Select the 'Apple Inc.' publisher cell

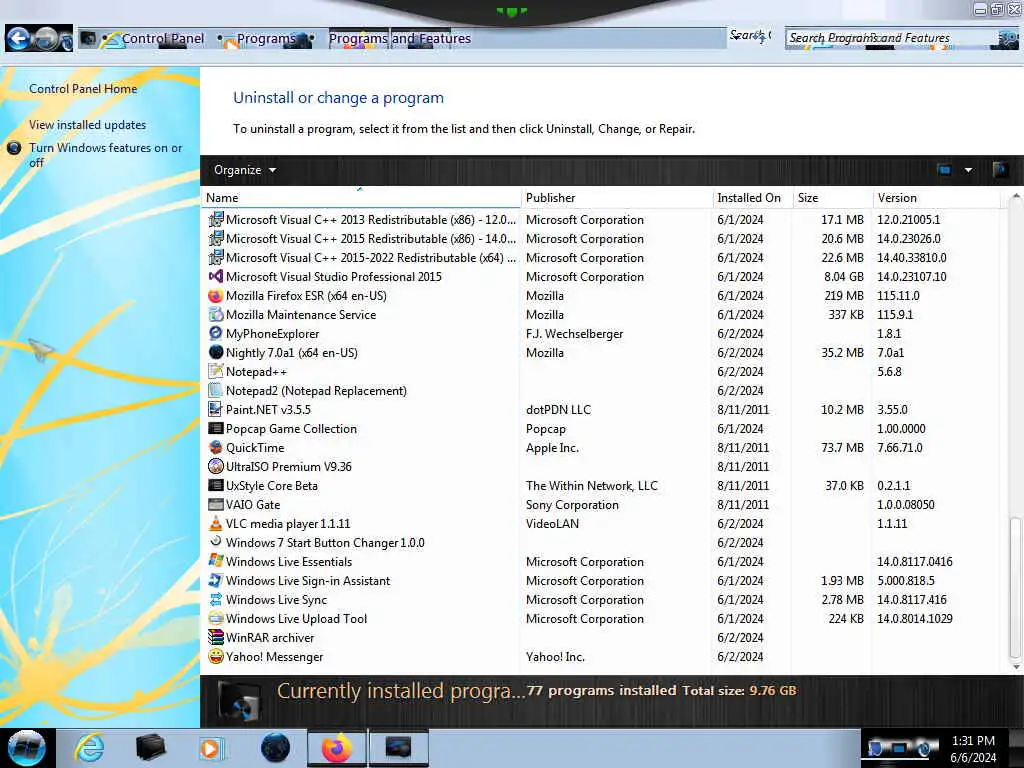[x=552, y=447]
